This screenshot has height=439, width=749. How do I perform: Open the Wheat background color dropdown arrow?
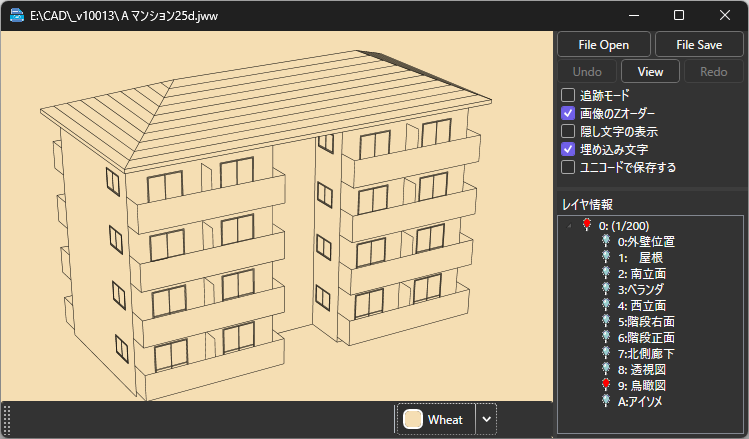pos(486,420)
